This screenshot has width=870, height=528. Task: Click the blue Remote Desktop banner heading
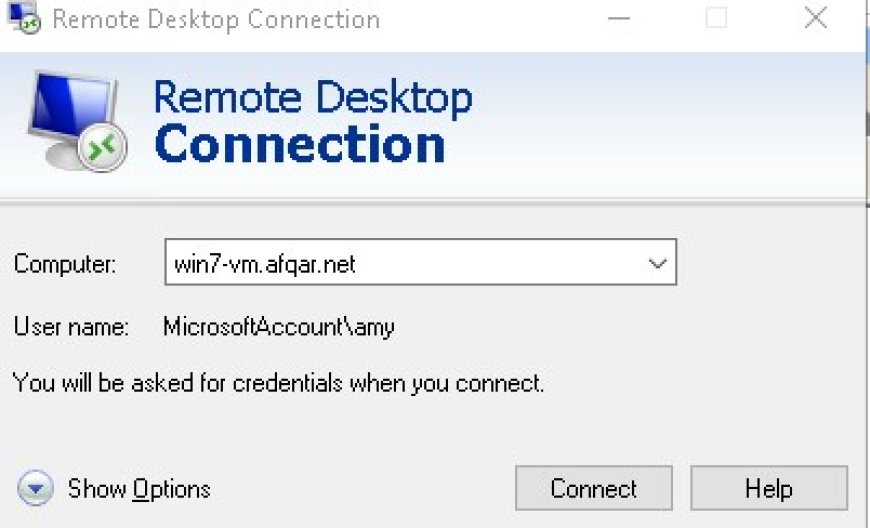pos(313,98)
